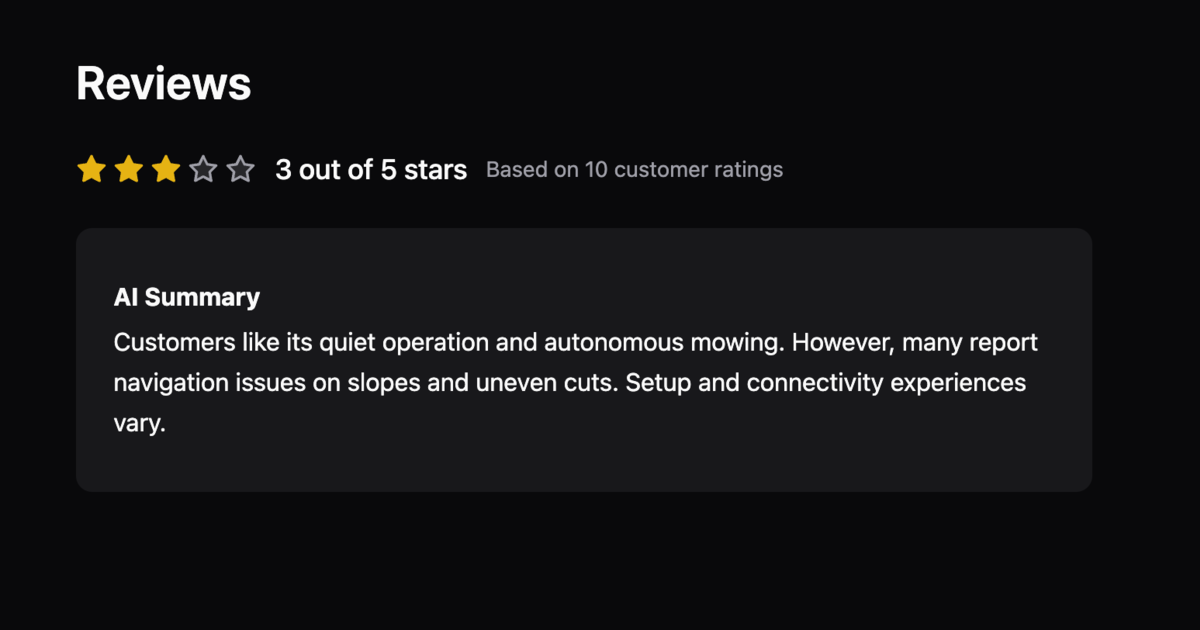Expand the AI Summary card
1200x630 pixels.
[x=584, y=360]
